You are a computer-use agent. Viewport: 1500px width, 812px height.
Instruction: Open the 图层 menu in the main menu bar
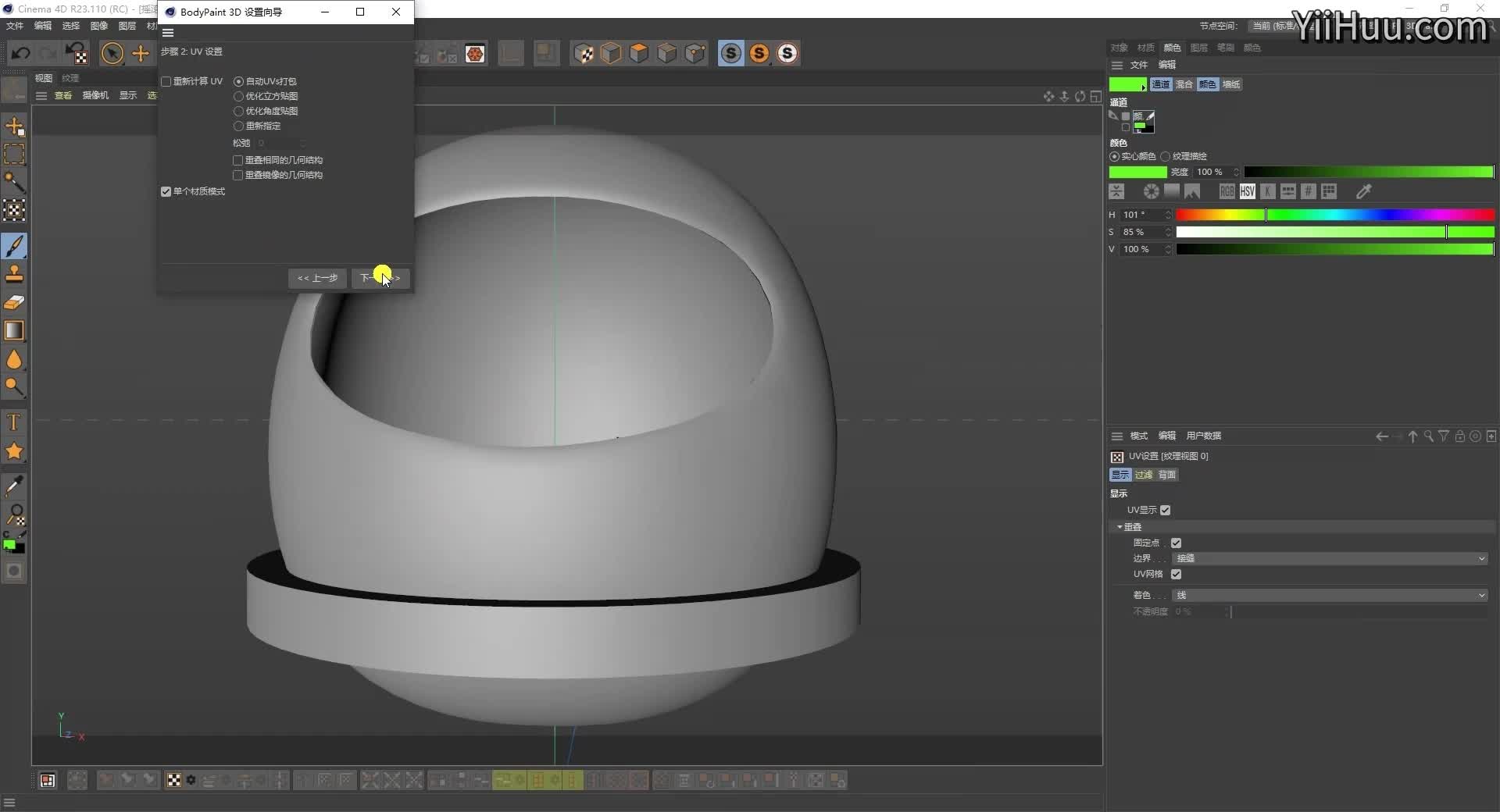point(127,26)
